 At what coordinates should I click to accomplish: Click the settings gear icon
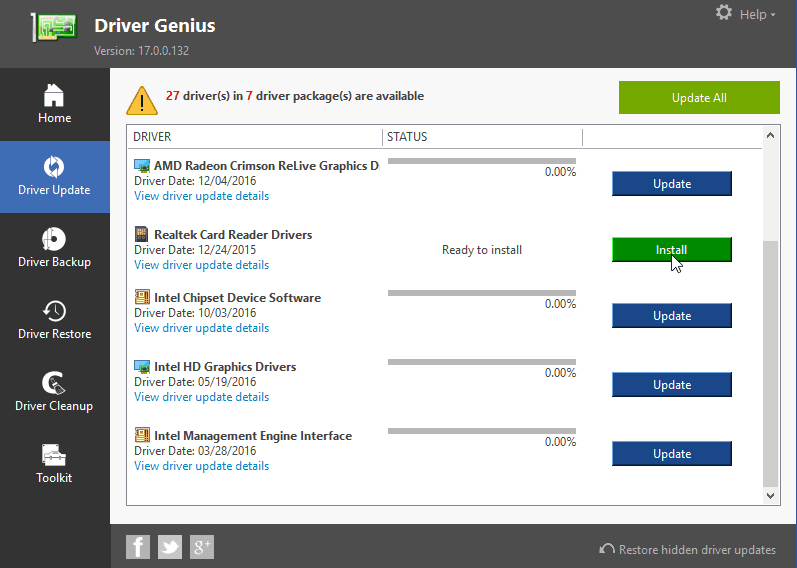coord(724,13)
